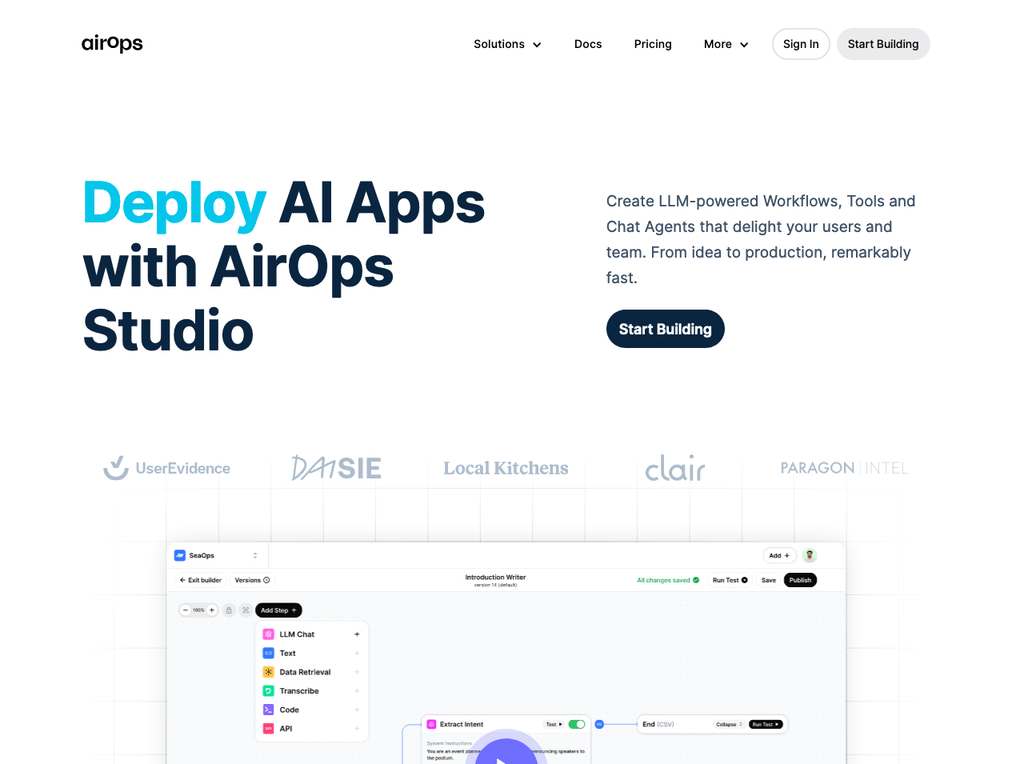Click the plus next to API
Image resolution: width=1024 pixels, height=764 pixels.
(x=357, y=729)
